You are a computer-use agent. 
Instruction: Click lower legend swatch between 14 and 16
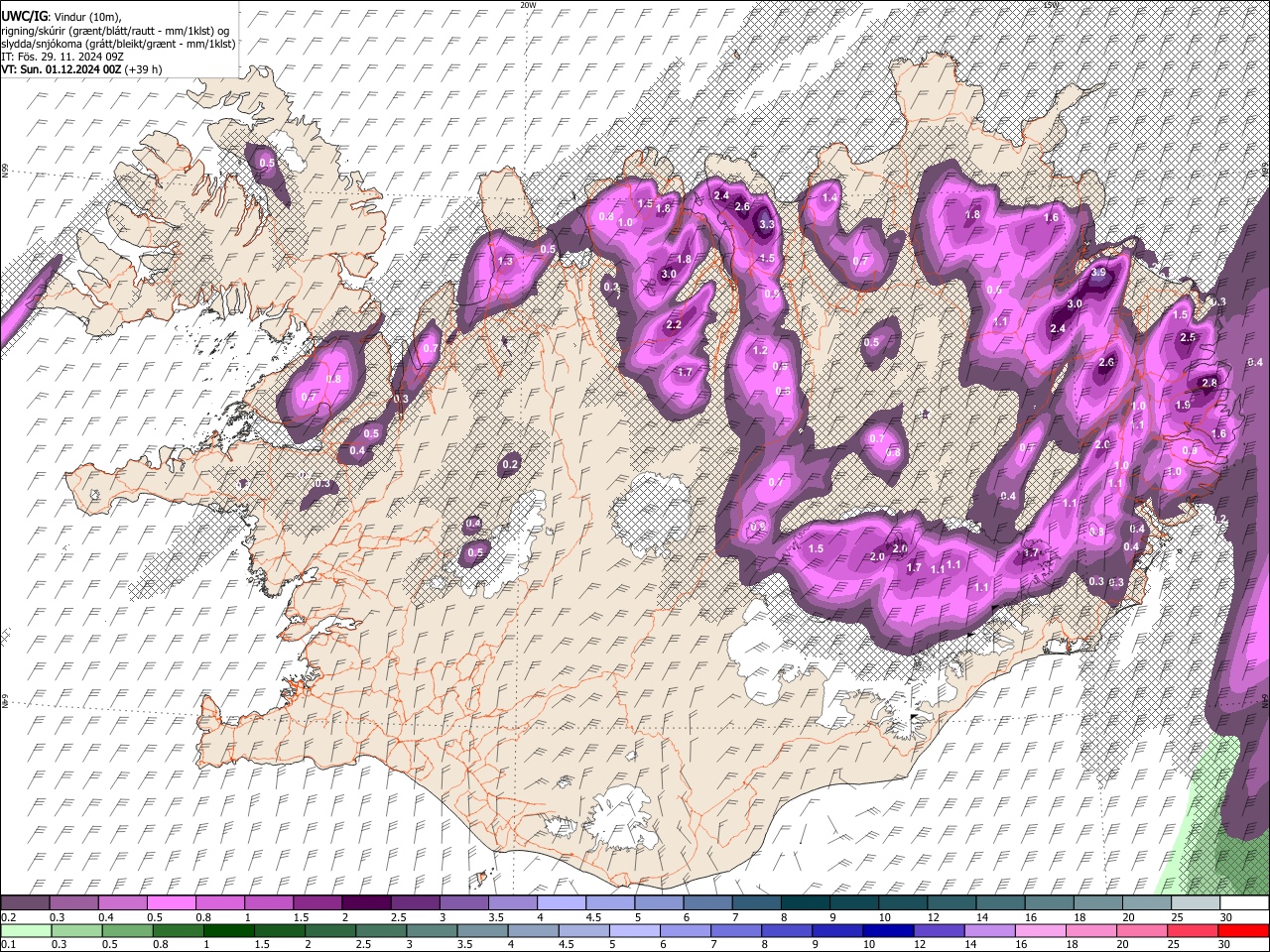(988, 930)
